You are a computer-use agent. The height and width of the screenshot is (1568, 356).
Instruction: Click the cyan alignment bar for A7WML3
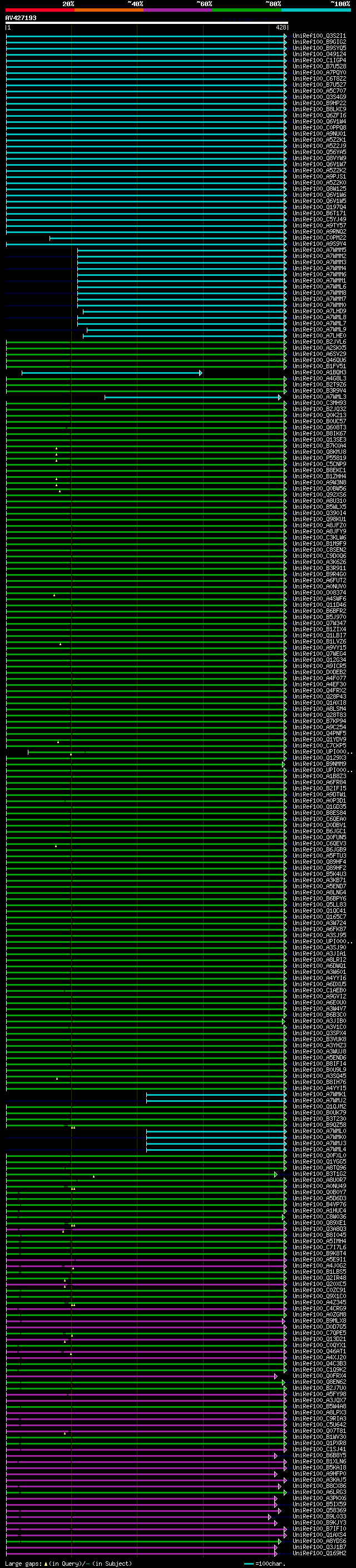pyautogui.click(x=193, y=397)
